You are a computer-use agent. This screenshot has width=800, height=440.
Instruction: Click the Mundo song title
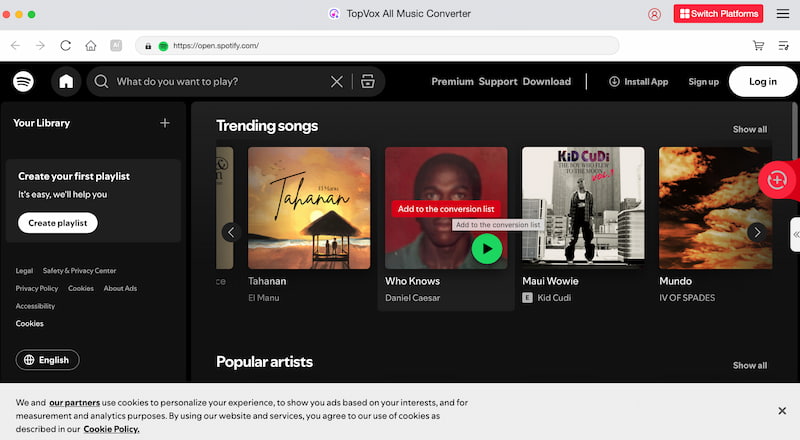[x=675, y=281]
